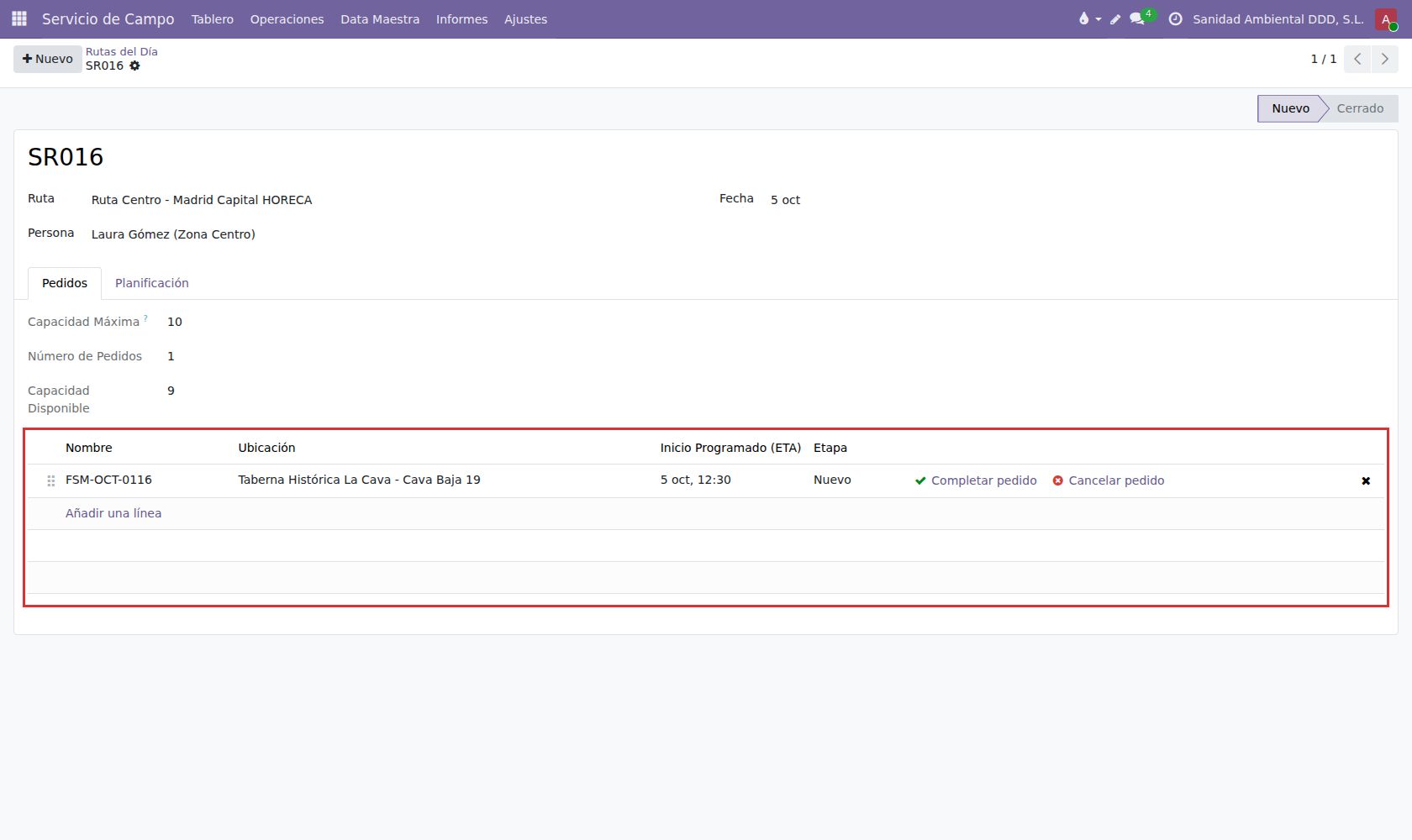Image resolution: width=1412 pixels, height=840 pixels.
Task: Go to the next record arrow
Action: coord(1384,59)
